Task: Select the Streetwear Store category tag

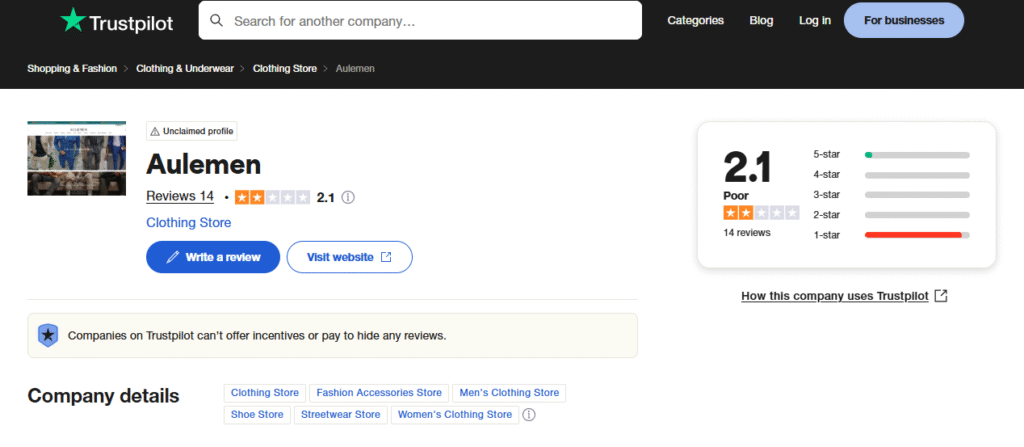Action: point(341,414)
